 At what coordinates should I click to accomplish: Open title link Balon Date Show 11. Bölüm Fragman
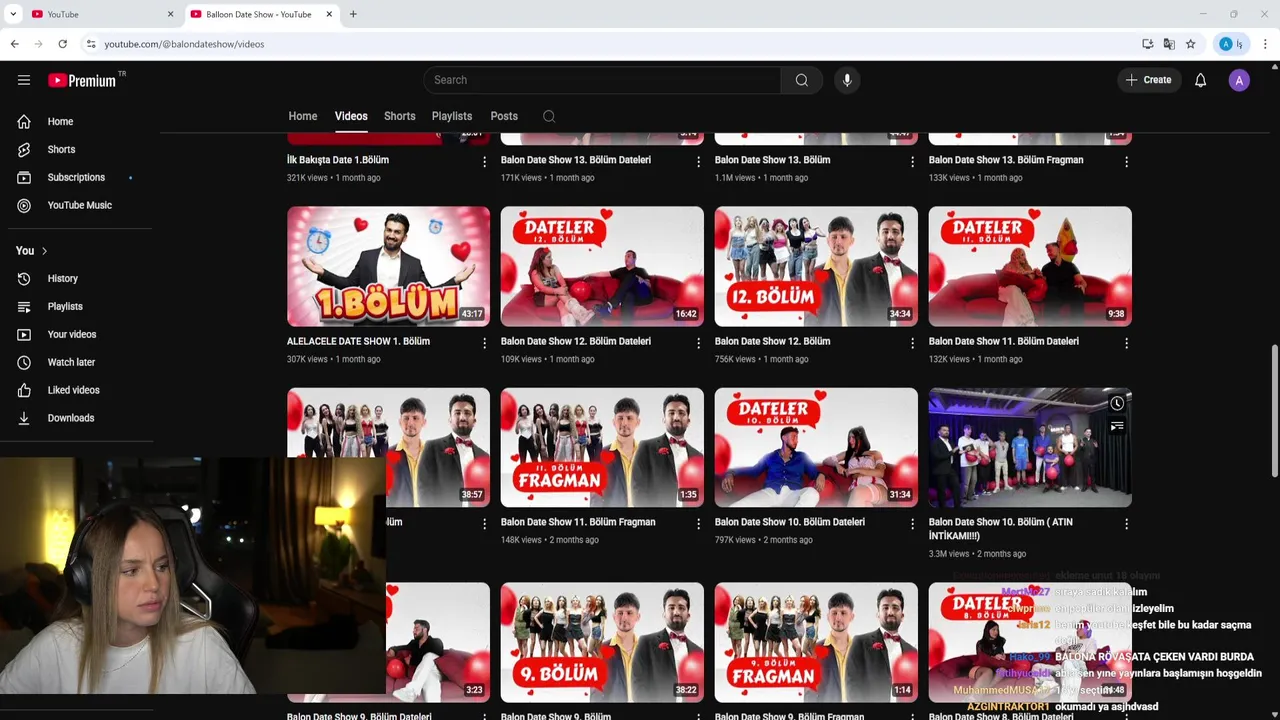[578, 522]
